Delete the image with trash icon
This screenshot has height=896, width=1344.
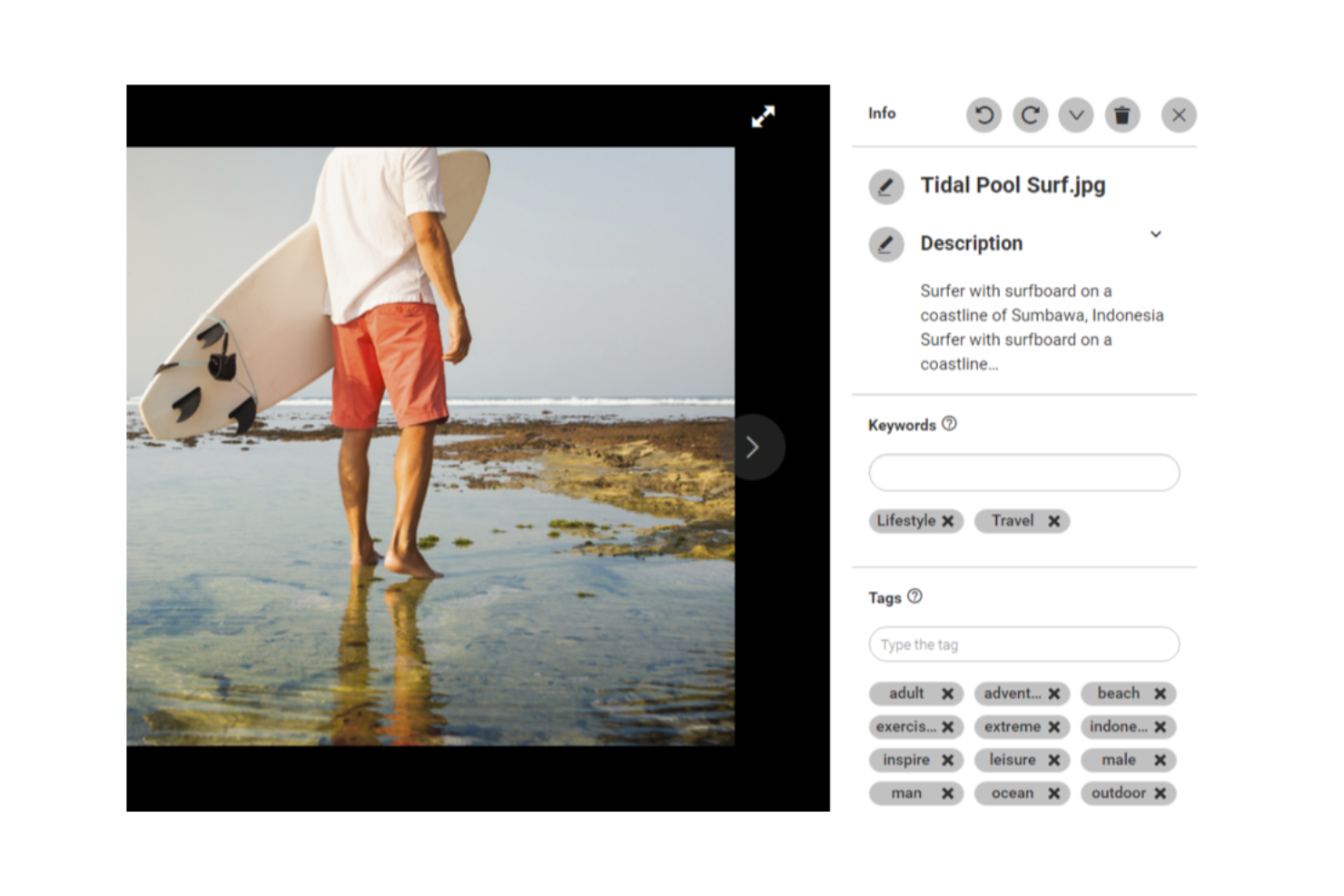click(x=1122, y=115)
